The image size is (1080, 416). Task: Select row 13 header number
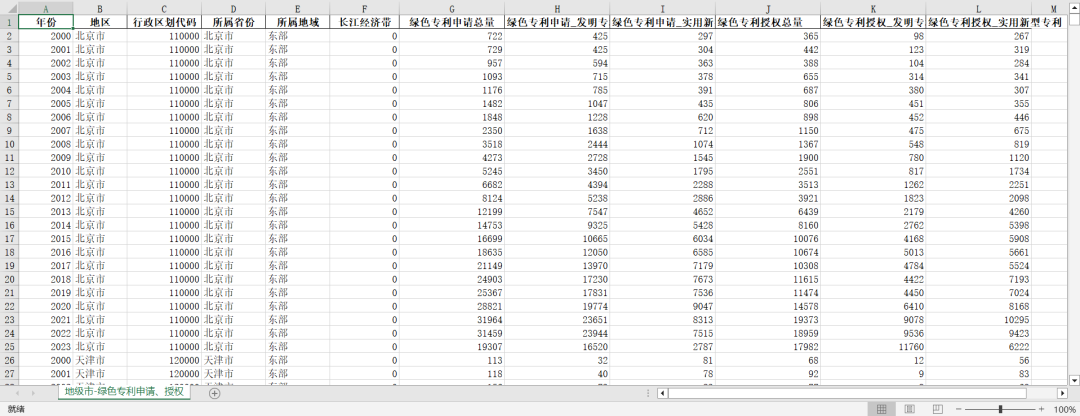pos(8,185)
